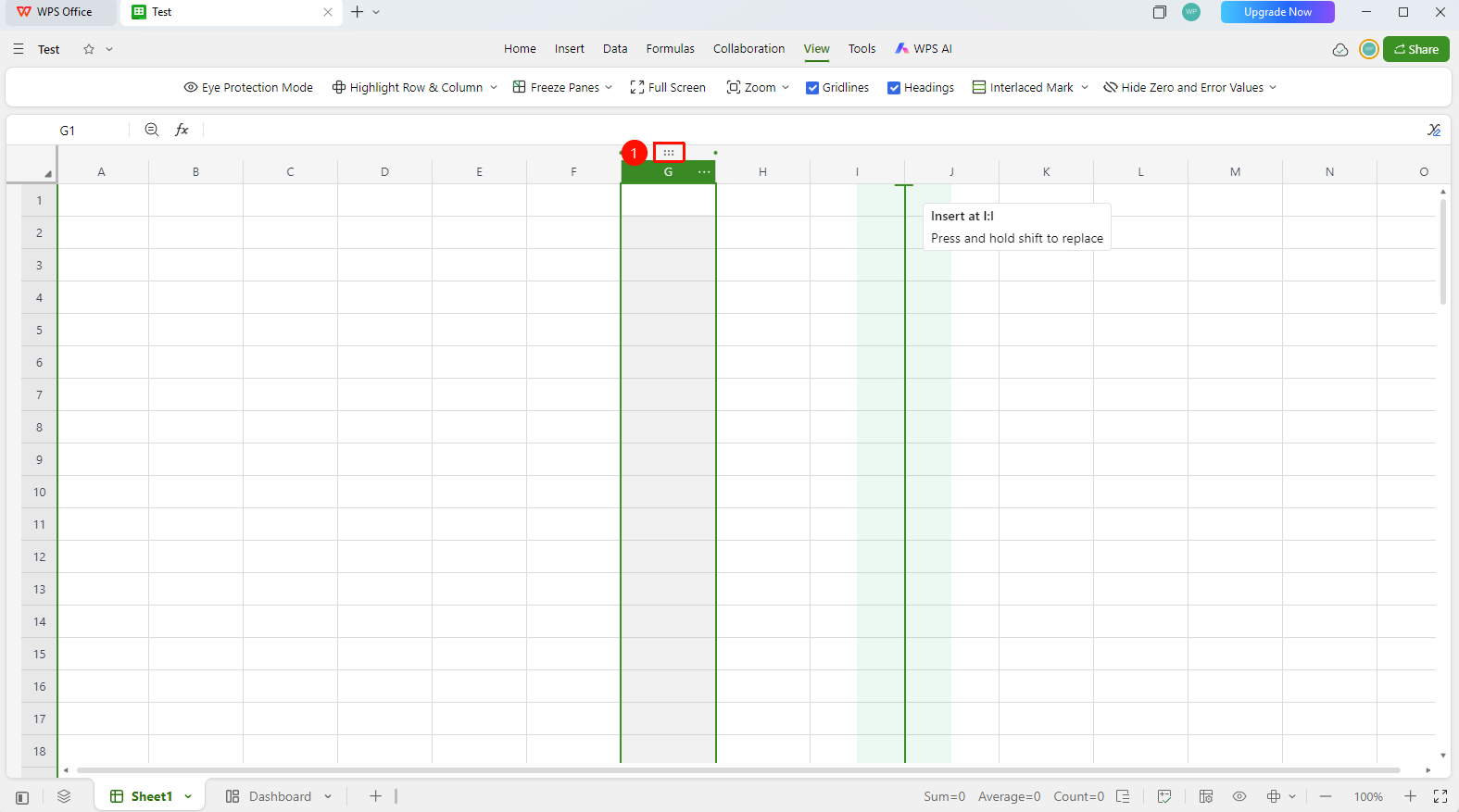Collapse formula bar using right-edge icon

(x=1434, y=130)
